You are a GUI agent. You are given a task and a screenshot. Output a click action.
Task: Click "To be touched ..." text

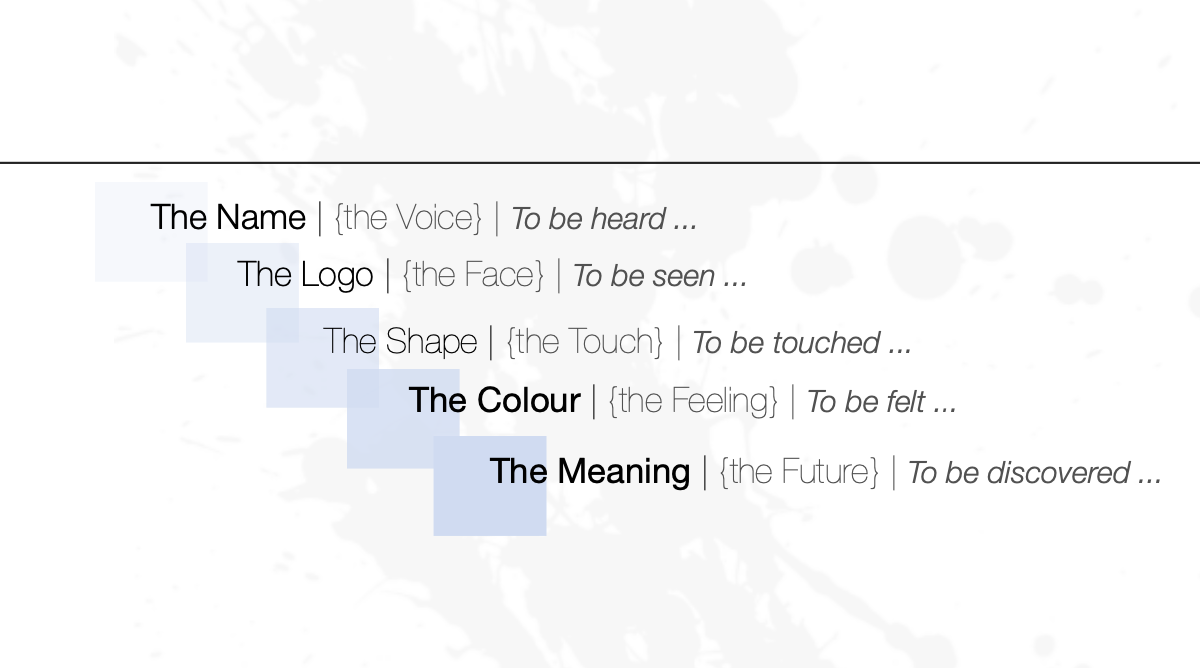tap(802, 343)
